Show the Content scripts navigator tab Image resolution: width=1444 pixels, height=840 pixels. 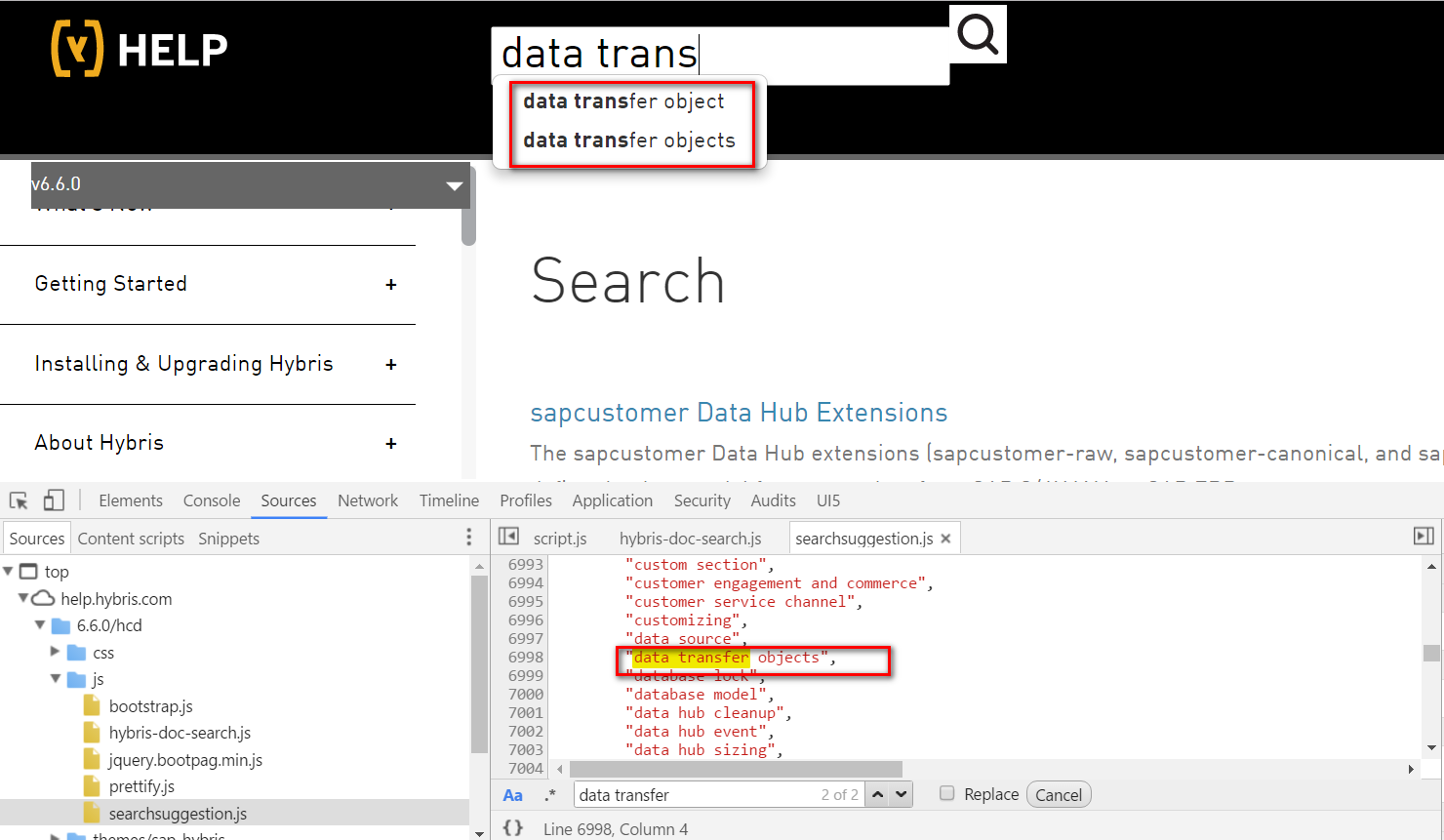131,539
